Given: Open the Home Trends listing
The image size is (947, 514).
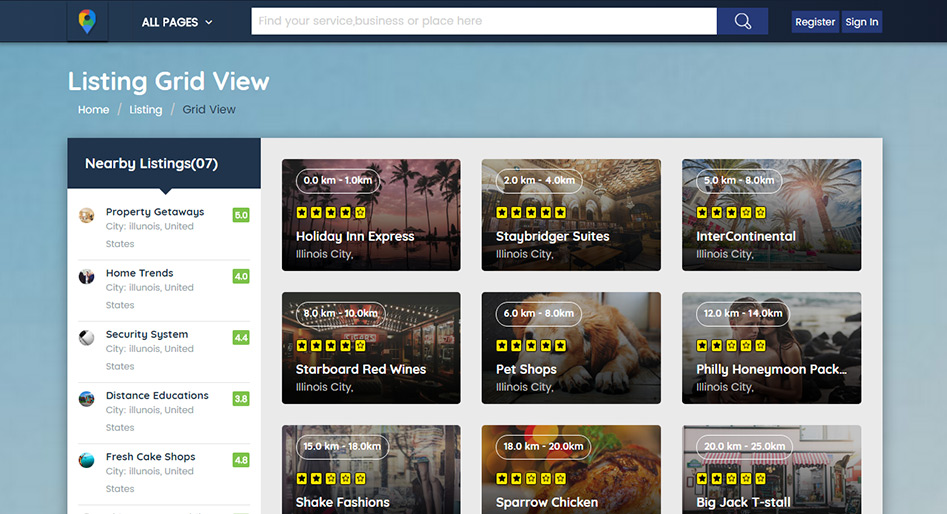Looking at the screenshot, I should 140,273.
